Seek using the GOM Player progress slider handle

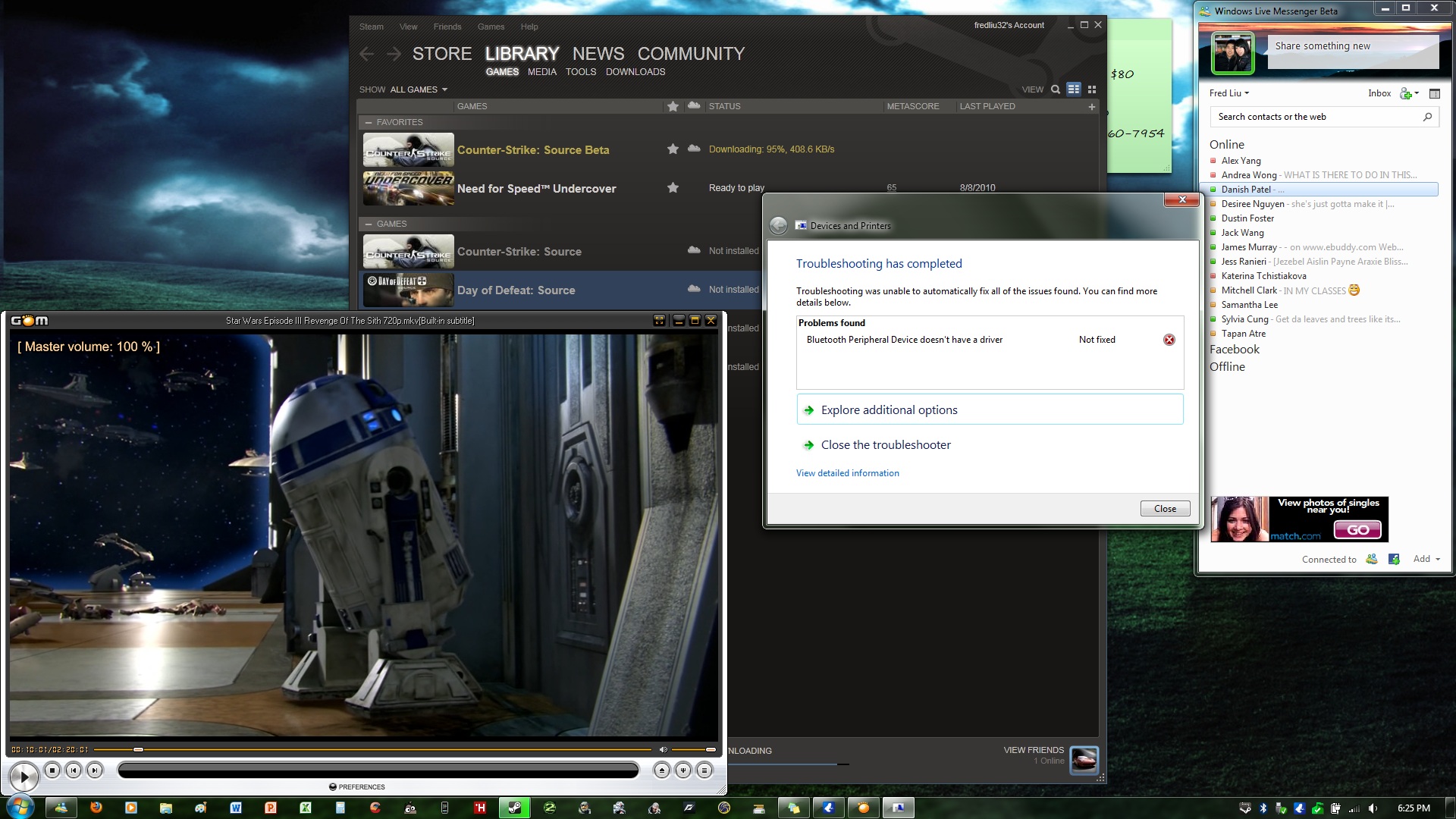click(x=138, y=749)
